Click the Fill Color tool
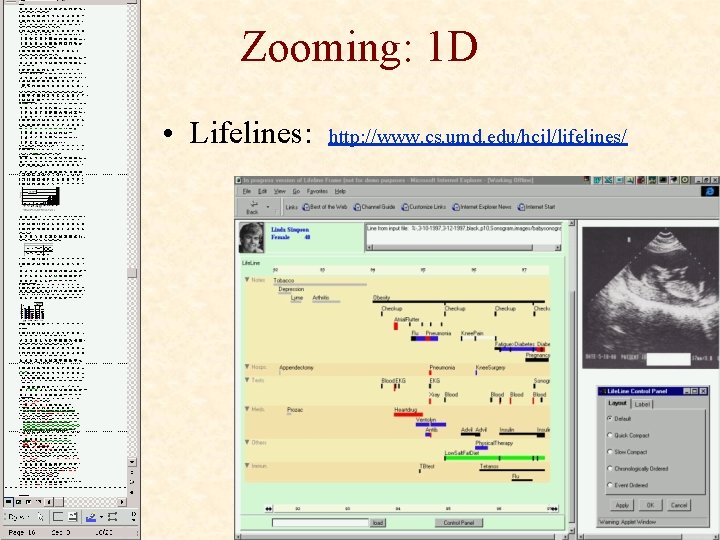The height and width of the screenshot is (540, 720). (x=91, y=517)
